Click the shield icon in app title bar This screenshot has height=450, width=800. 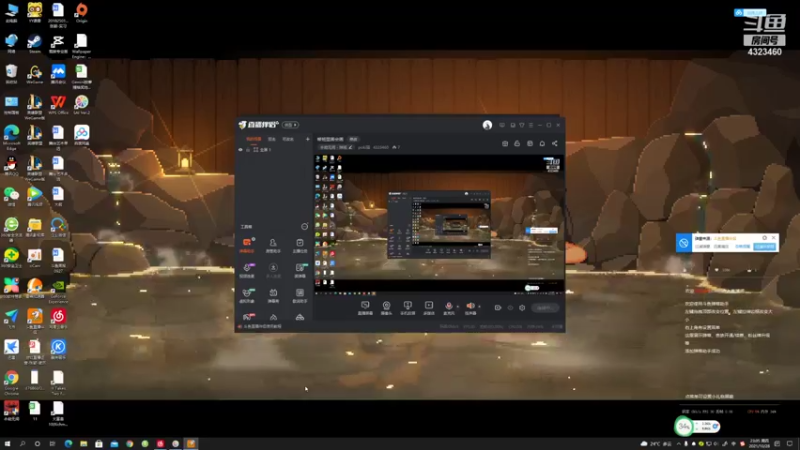click(x=521, y=125)
